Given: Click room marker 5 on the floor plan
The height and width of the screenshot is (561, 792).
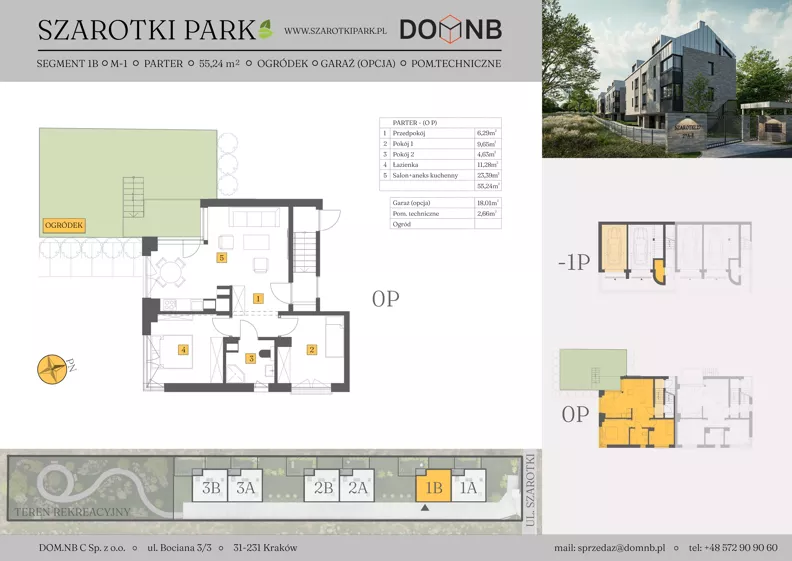Looking at the screenshot, I should [221, 258].
